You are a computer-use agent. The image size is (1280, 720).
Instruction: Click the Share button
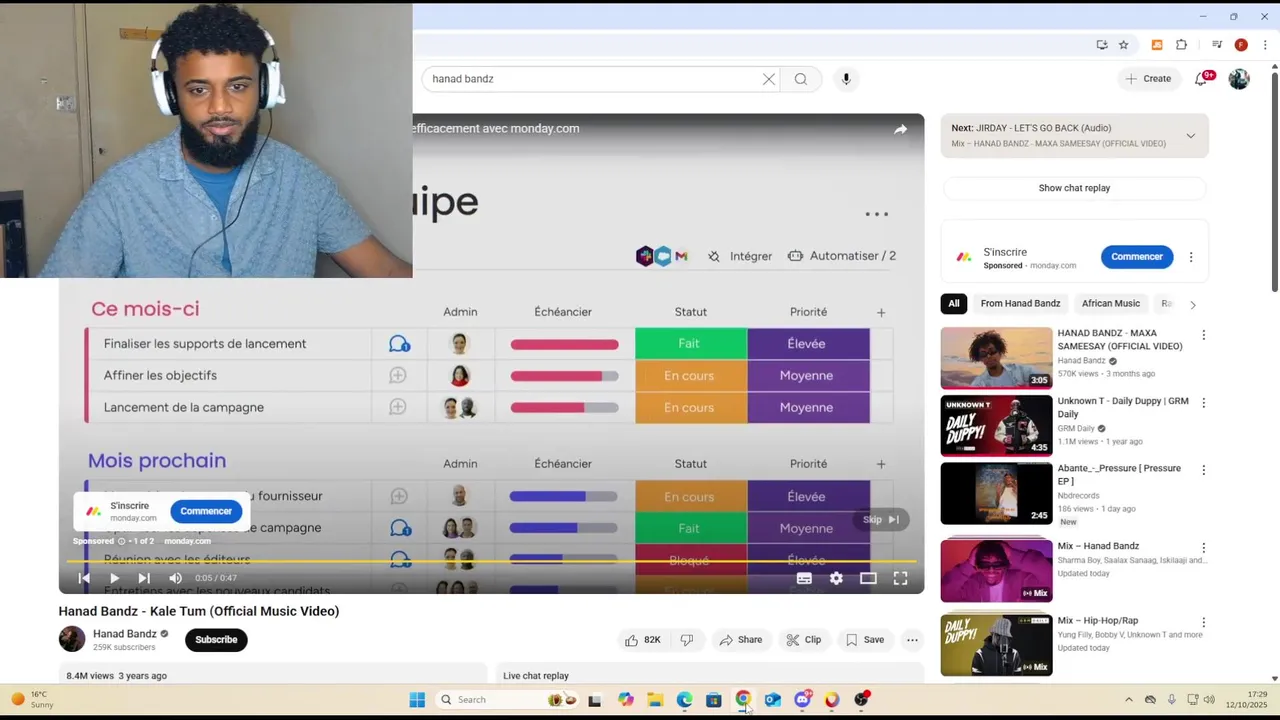741,640
